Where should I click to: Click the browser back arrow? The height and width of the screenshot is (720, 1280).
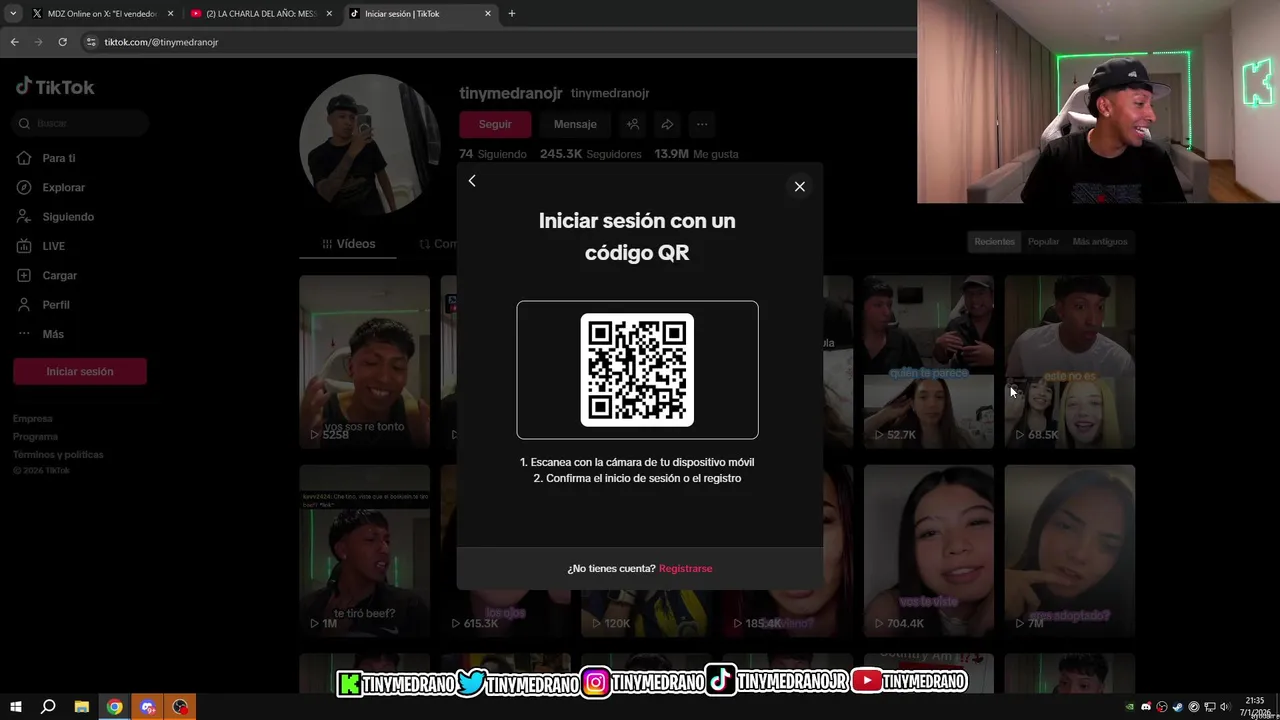coord(14,42)
